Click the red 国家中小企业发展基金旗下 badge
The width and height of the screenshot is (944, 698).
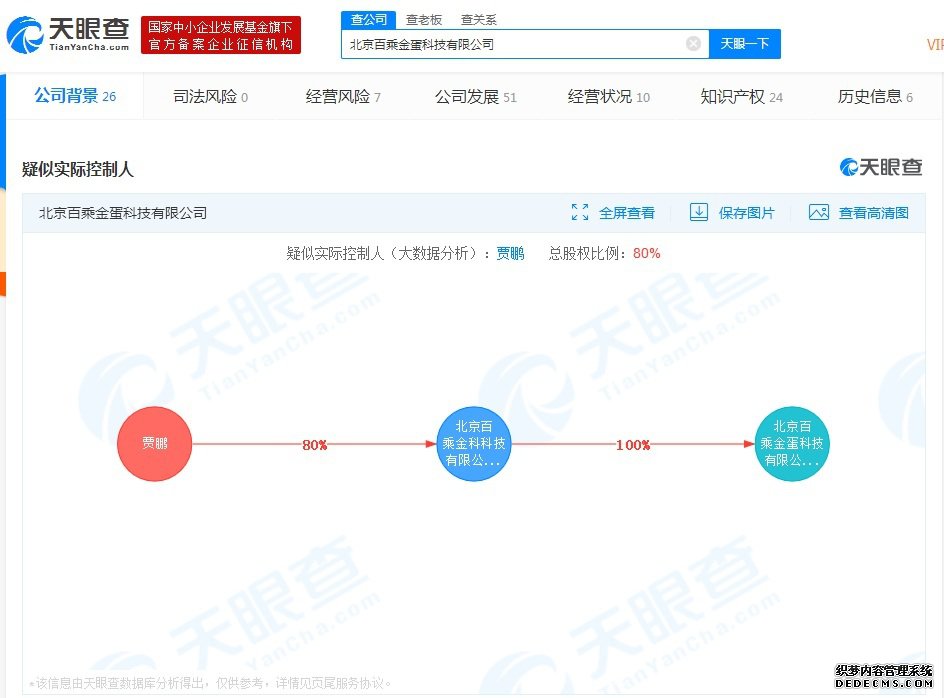[221, 35]
